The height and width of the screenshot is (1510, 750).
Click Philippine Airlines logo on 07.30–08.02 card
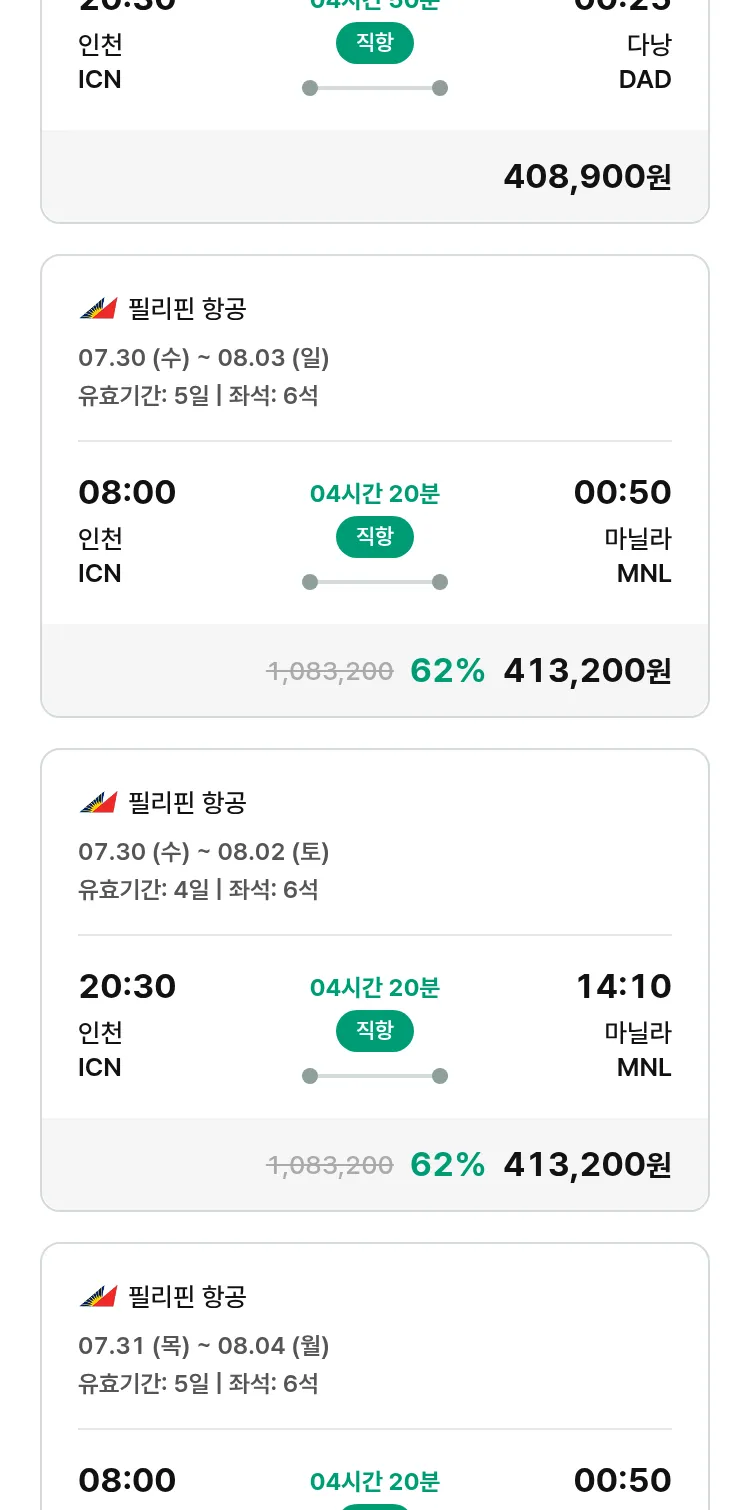click(x=98, y=803)
